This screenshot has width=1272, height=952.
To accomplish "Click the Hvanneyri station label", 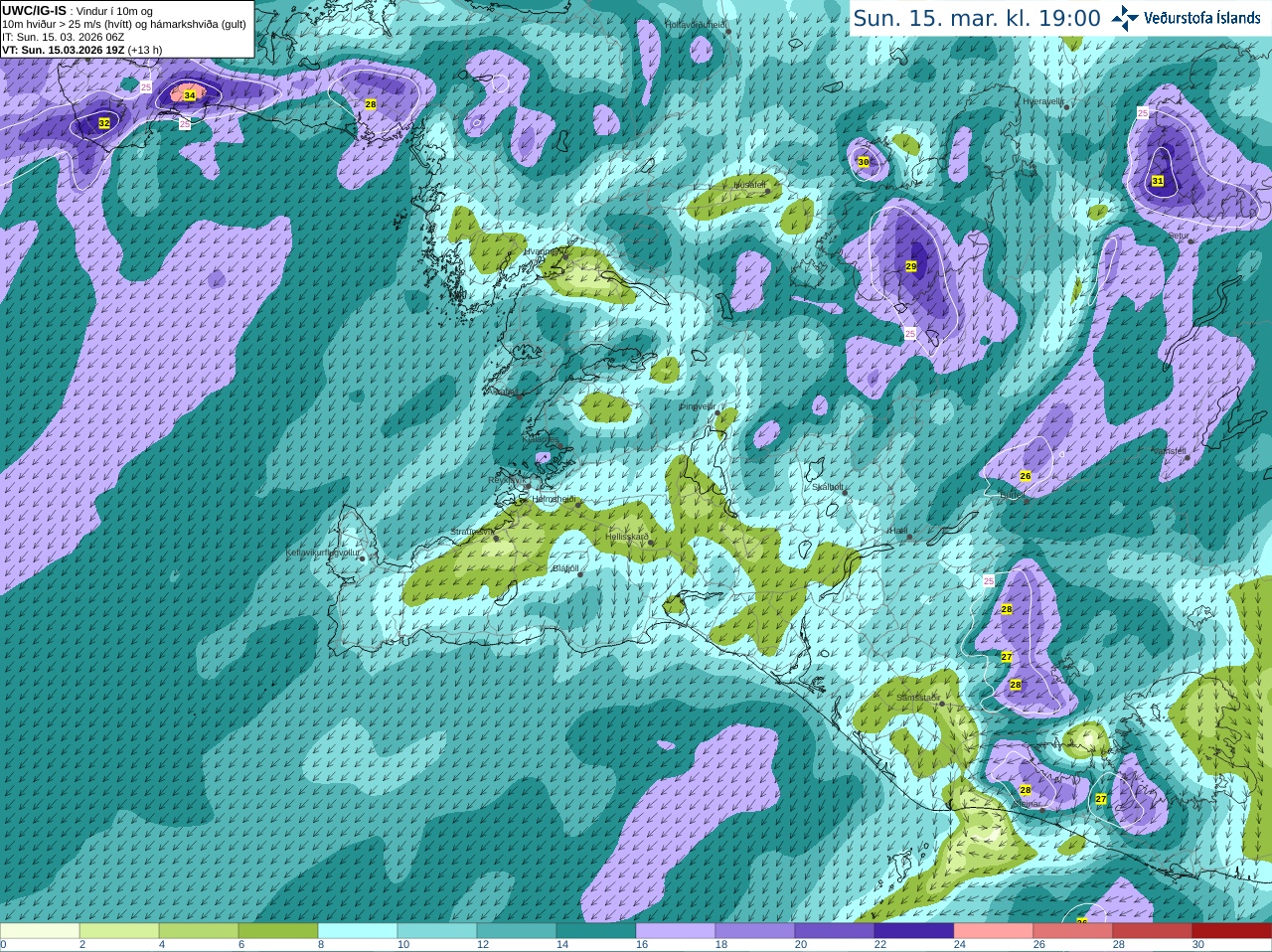I will pos(546,251).
